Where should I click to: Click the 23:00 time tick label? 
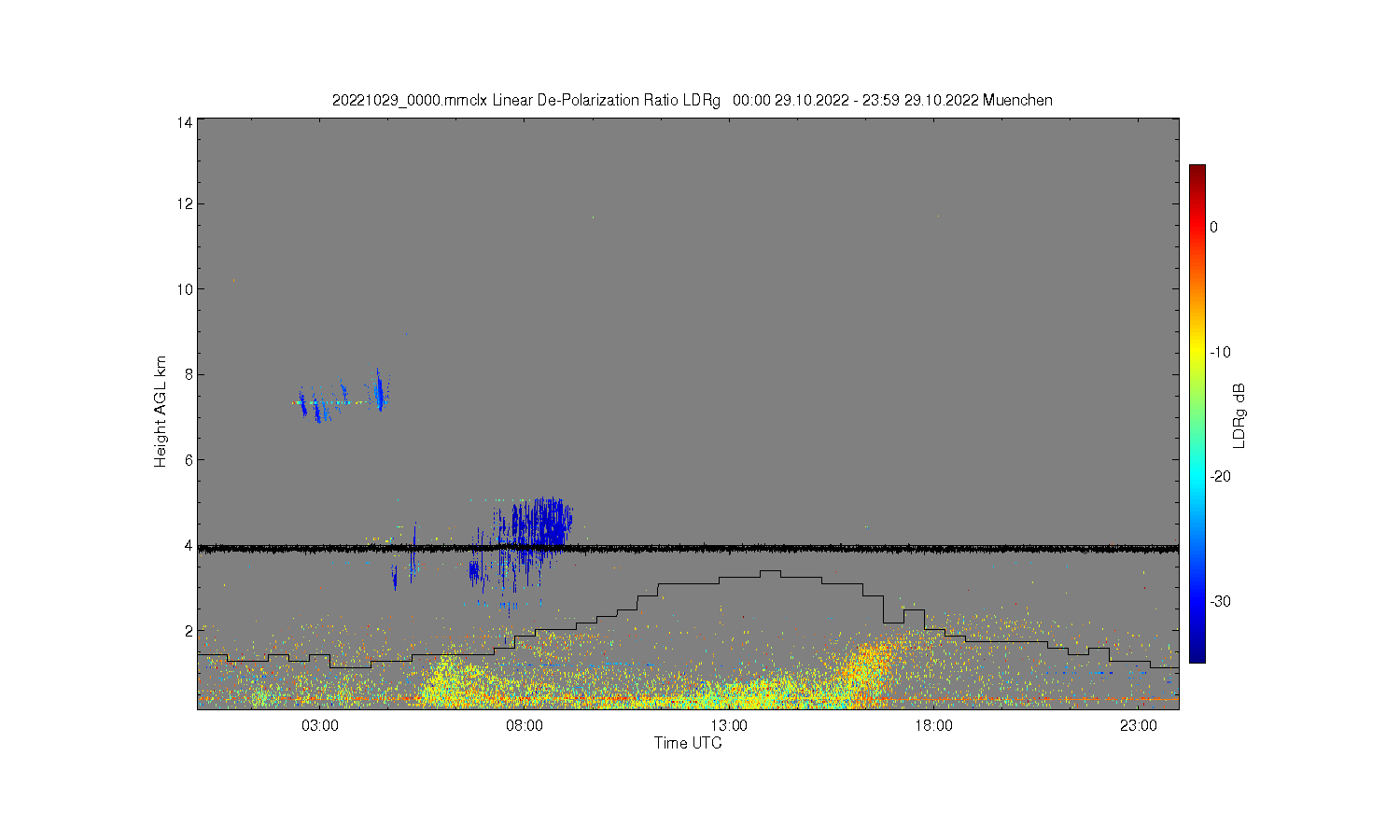[x=1139, y=726]
